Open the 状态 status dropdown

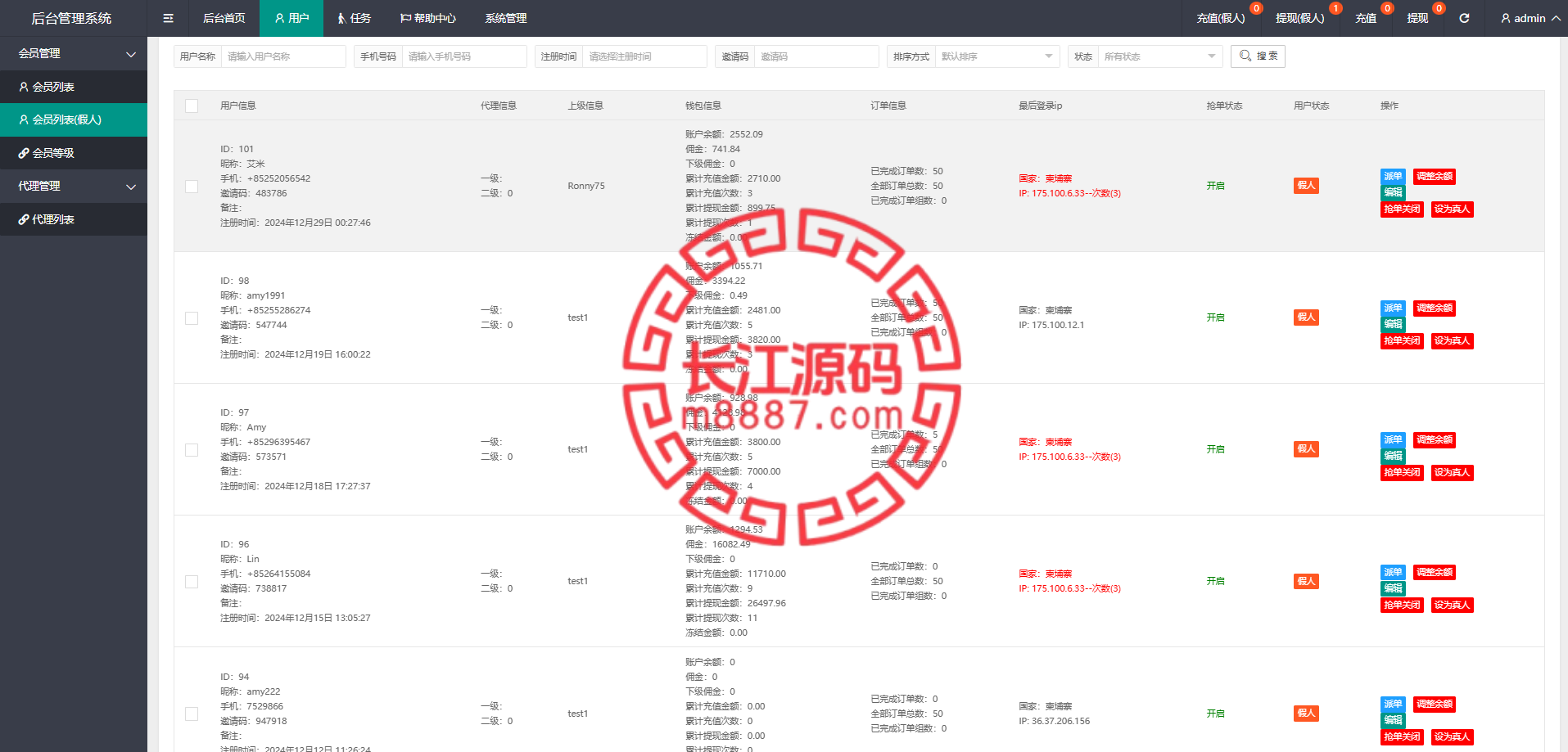pyautogui.click(x=1160, y=56)
